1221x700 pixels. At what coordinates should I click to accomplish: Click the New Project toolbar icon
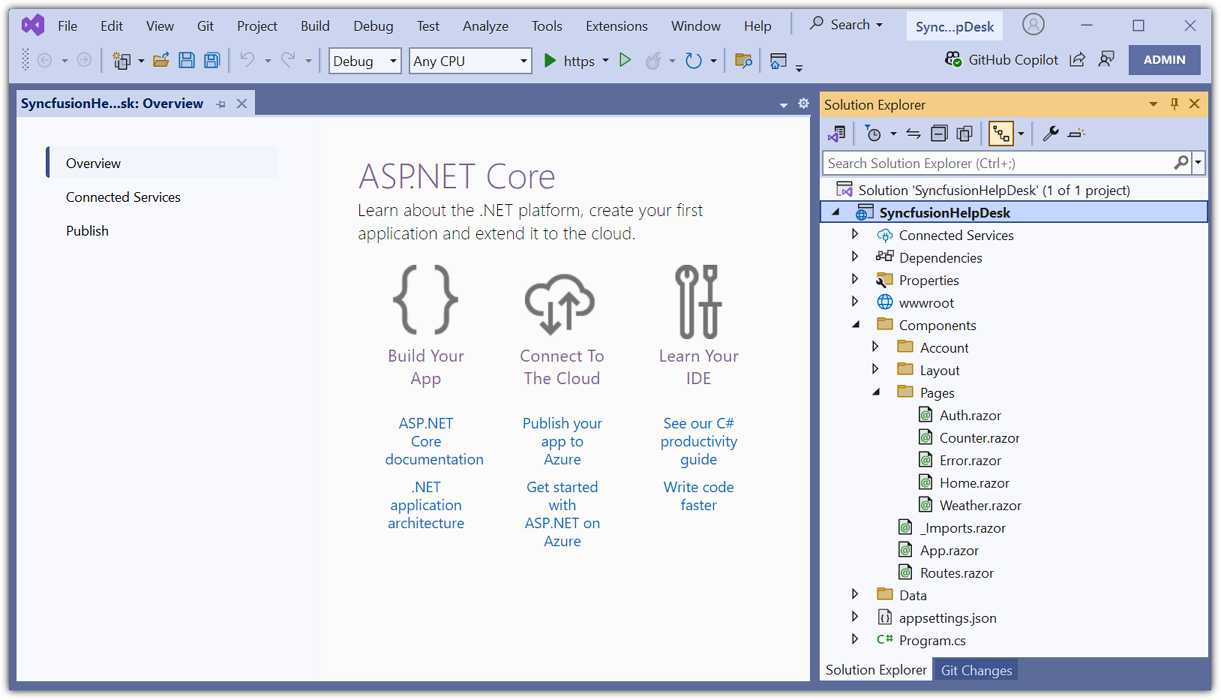click(122, 61)
